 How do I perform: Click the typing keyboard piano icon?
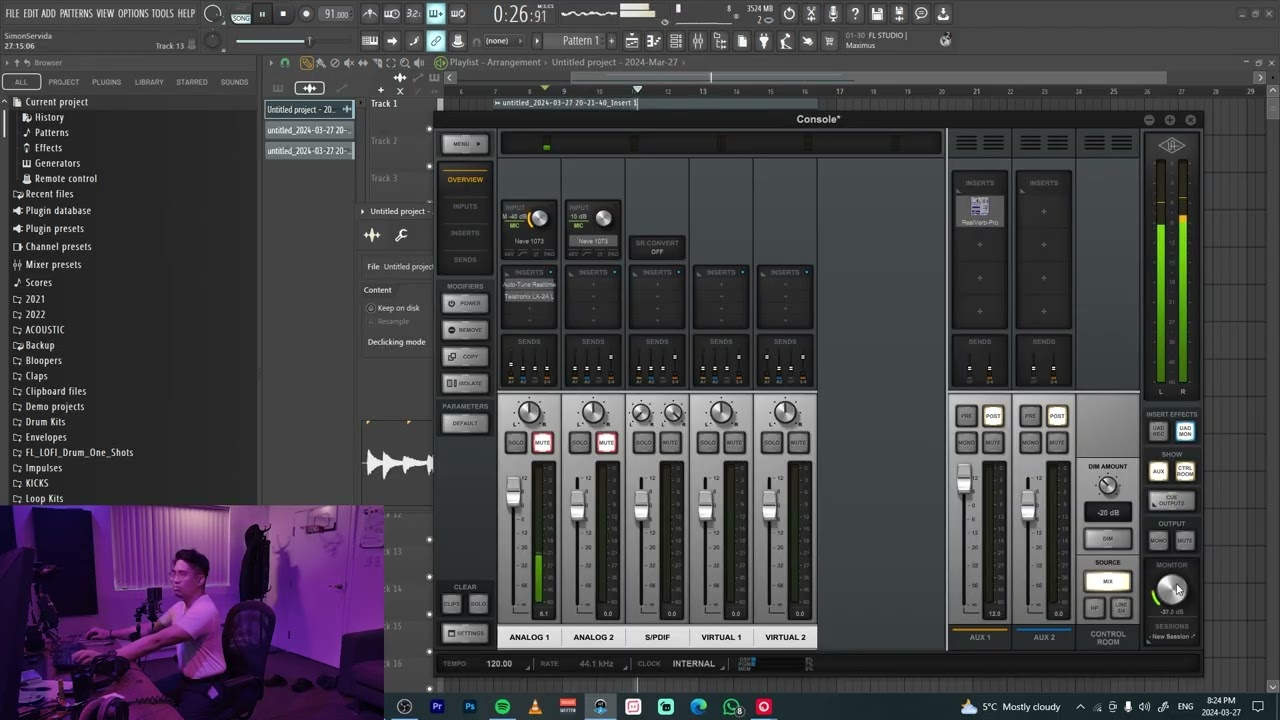(x=370, y=41)
